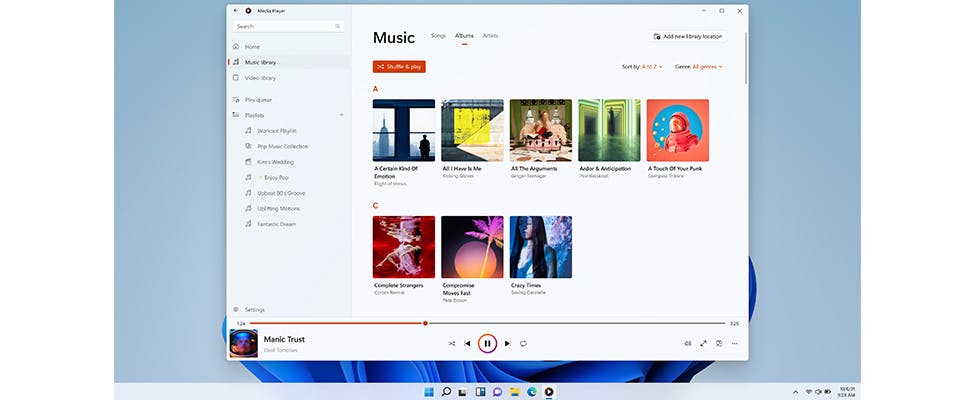The width and height of the screenshot is (970, 400).
Task: Open Settings with the gear icon
Action: click(x=236, y=309)
